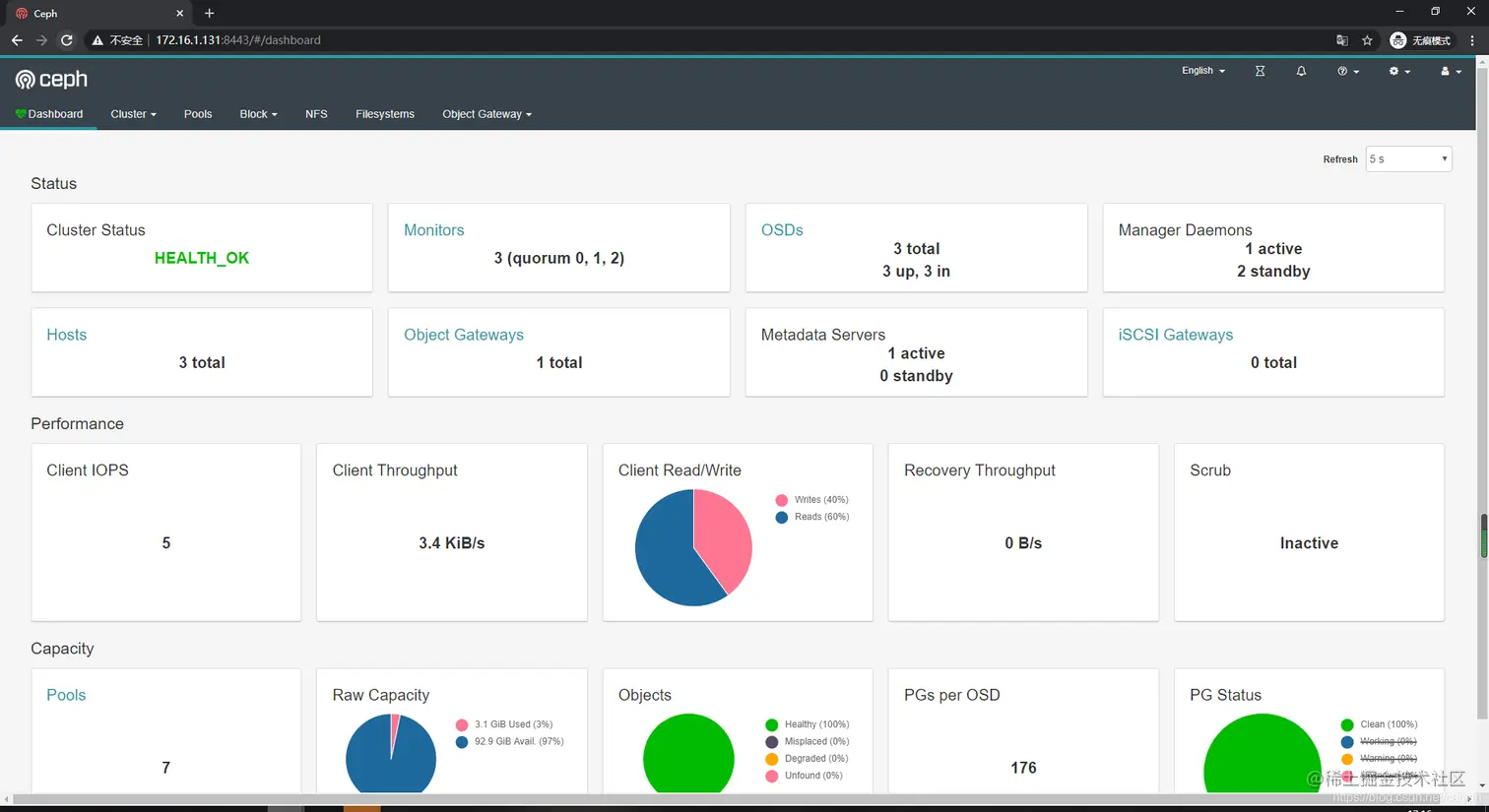Screen dimensions: 1489x812
Task: Open a new browser tab
Action: (x=209, y=13)
